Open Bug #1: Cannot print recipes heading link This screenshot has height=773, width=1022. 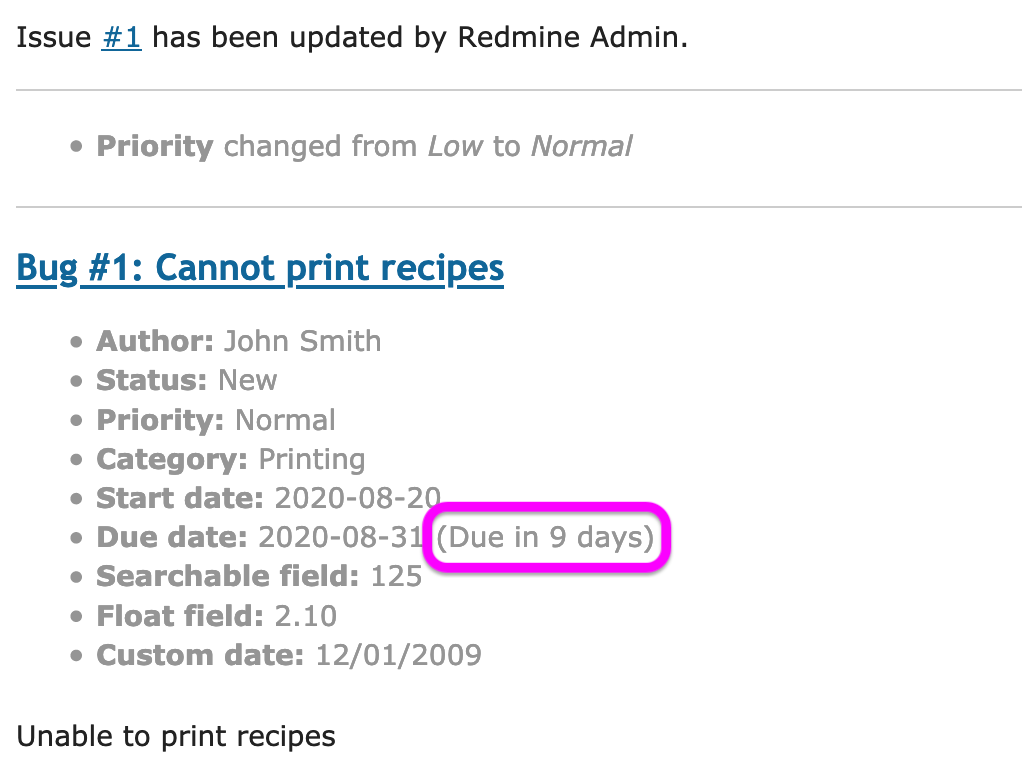point(260,269)
